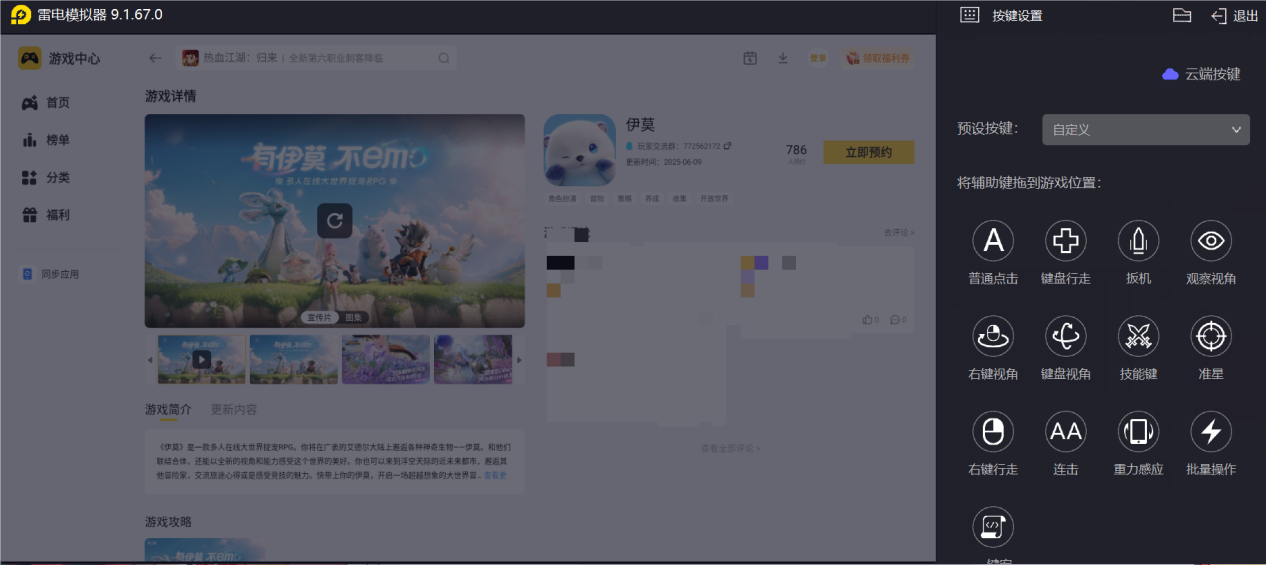Click the reload icon on the video
The height and width of the screenshot is (565, 1266).
[335, 220]
